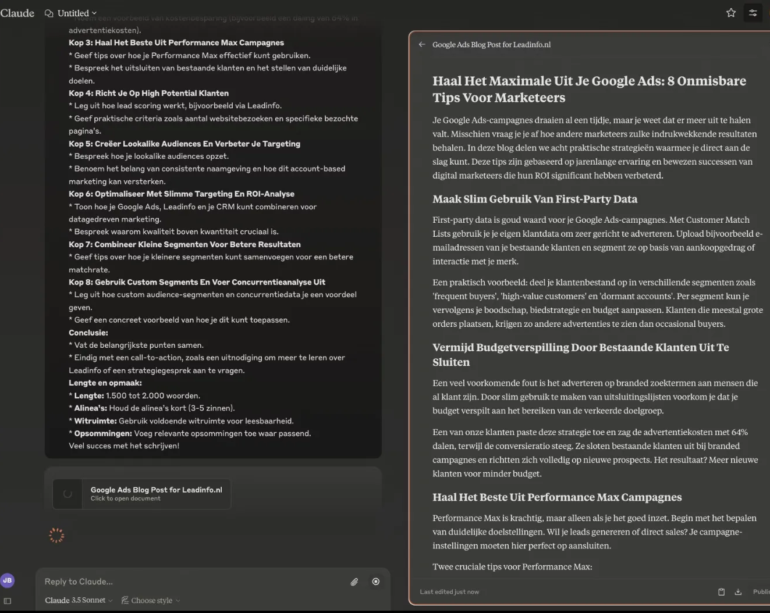The image size is (770, 613).
Task: Click the heading 'Vermijd Budgetverspilling Door Bestaande Klanten'
Action: click(580, 355)
